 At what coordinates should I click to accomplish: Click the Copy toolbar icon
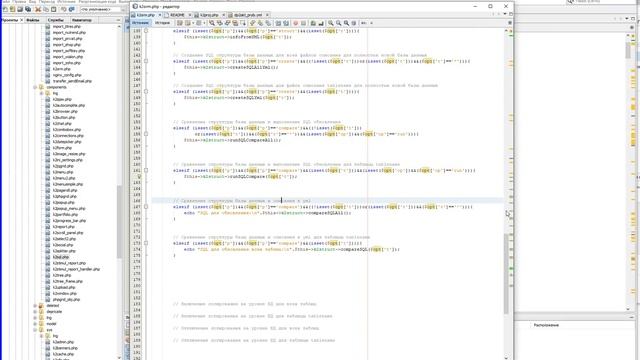[x=46, y=9]
